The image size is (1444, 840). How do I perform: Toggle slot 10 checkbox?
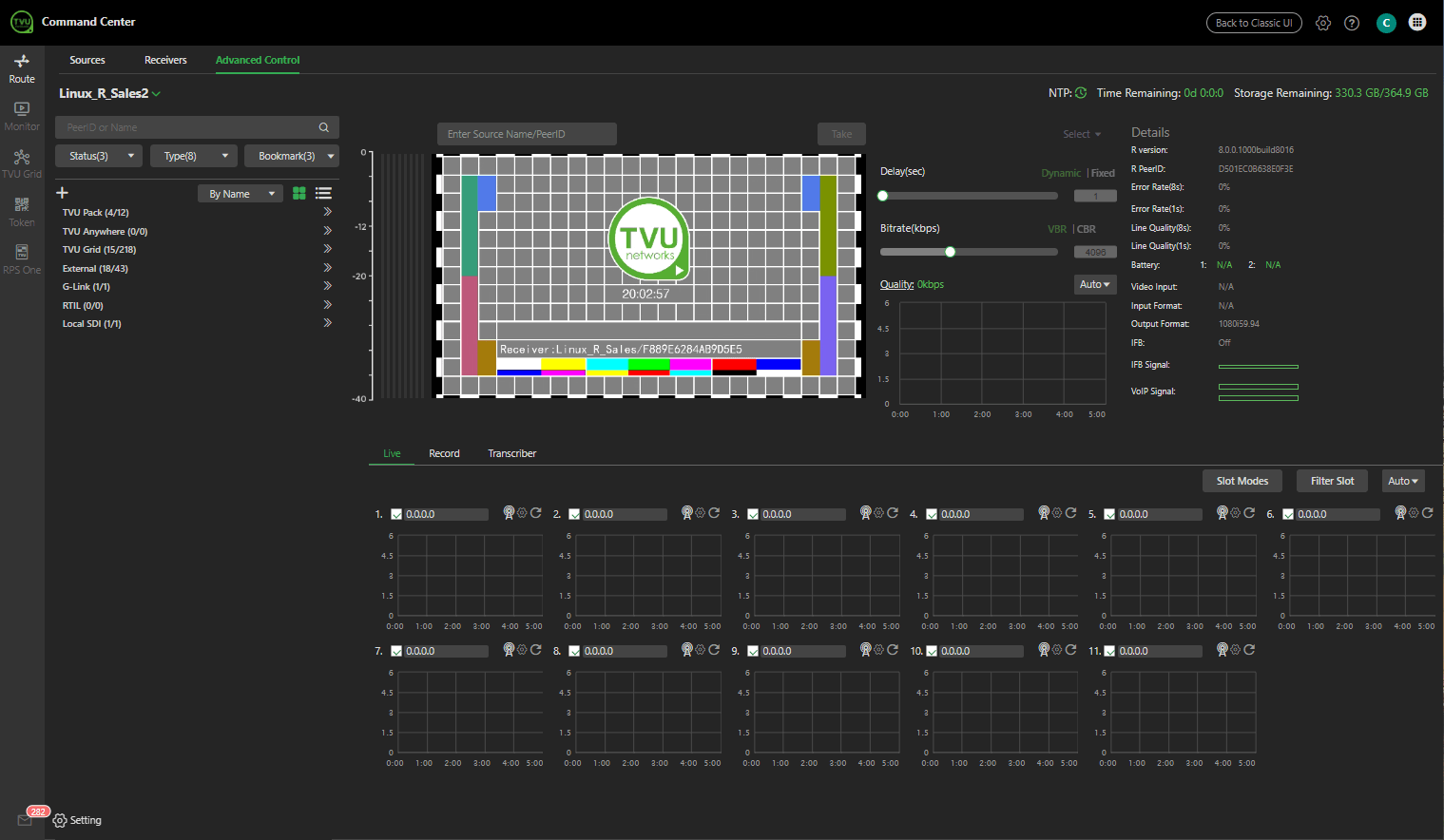coord(932,651)
